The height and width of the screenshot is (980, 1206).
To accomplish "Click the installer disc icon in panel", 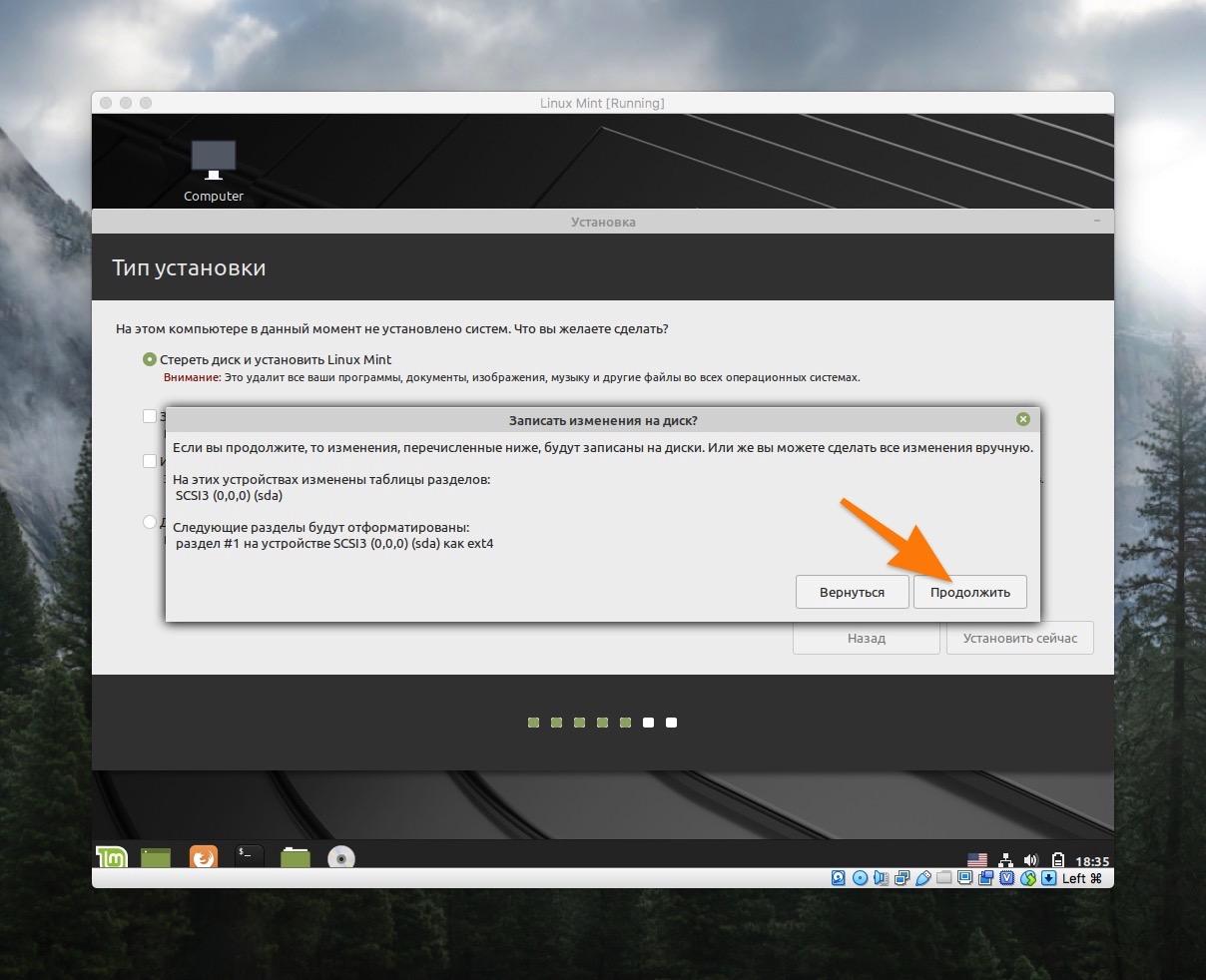I will click(341, 857).
